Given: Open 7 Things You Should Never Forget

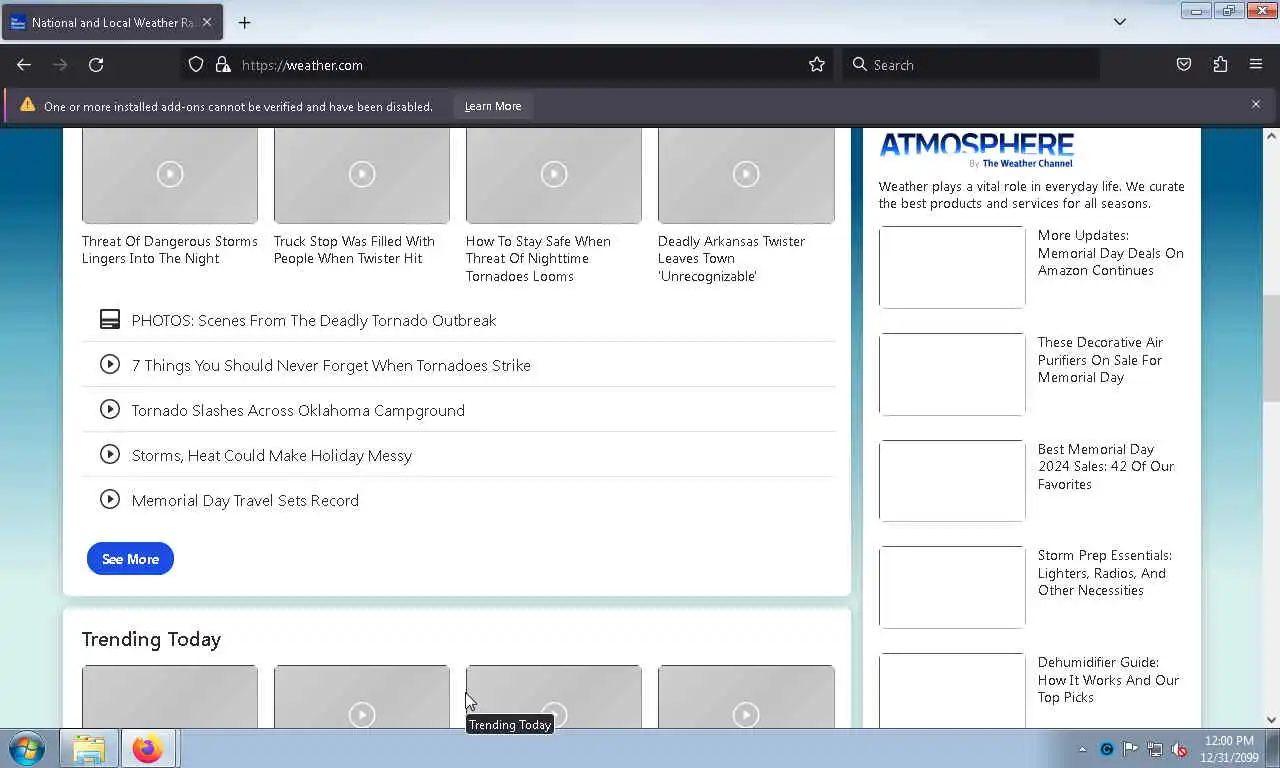Looking at the screenshot, I should (x=331, y=366).
